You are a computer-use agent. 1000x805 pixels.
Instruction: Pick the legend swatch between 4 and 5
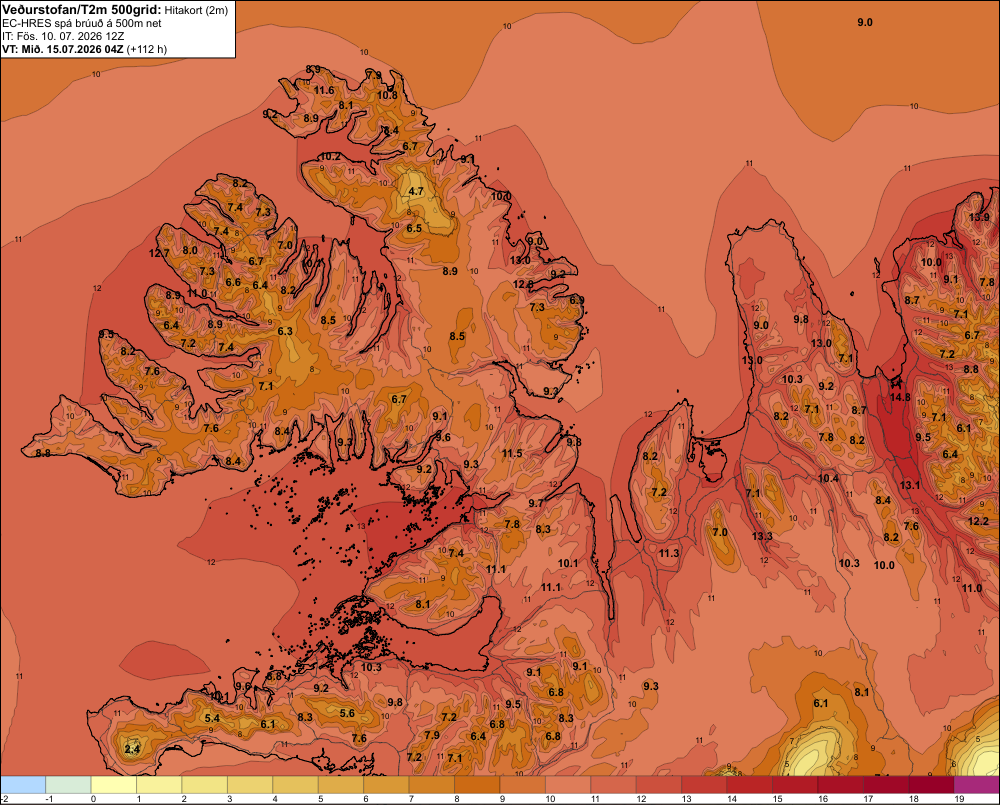(x=295, y=784)
